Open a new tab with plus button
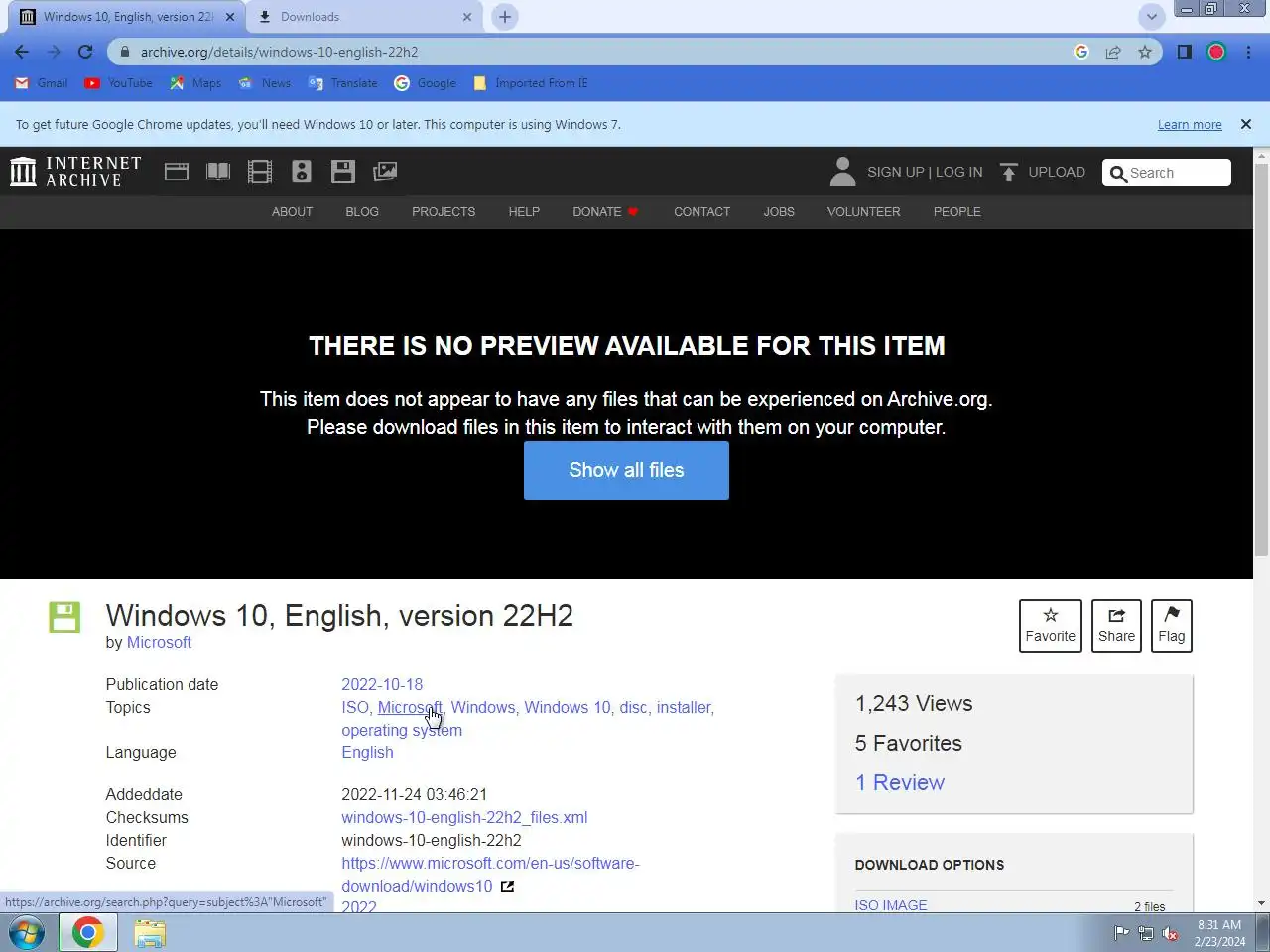The width and height of the screenshot is (1270, 952). (x=505, y=17)
